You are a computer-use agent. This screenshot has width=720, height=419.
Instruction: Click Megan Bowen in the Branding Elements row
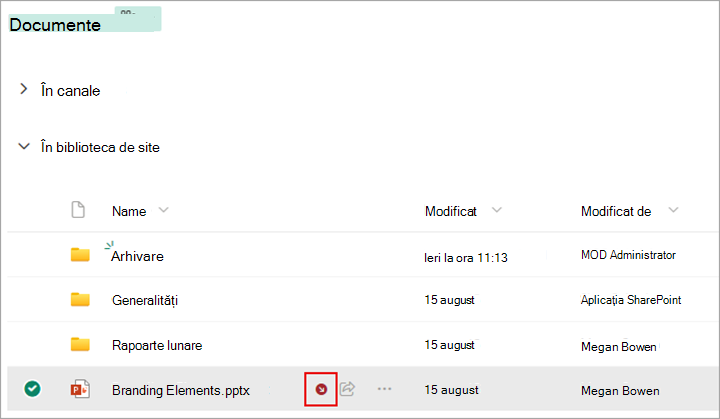click(620, 391)
